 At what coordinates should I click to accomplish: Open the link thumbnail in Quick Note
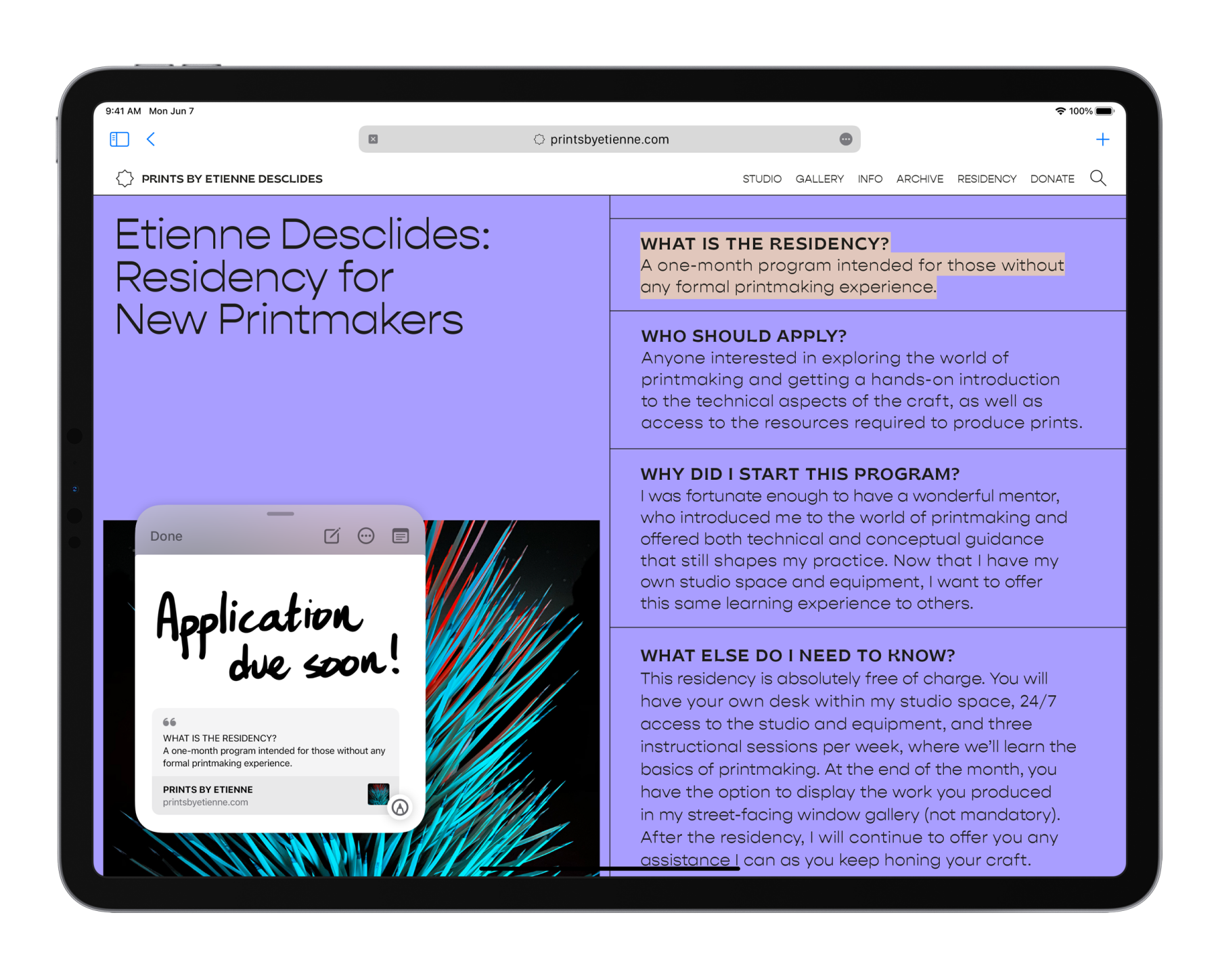click(378, 794)
